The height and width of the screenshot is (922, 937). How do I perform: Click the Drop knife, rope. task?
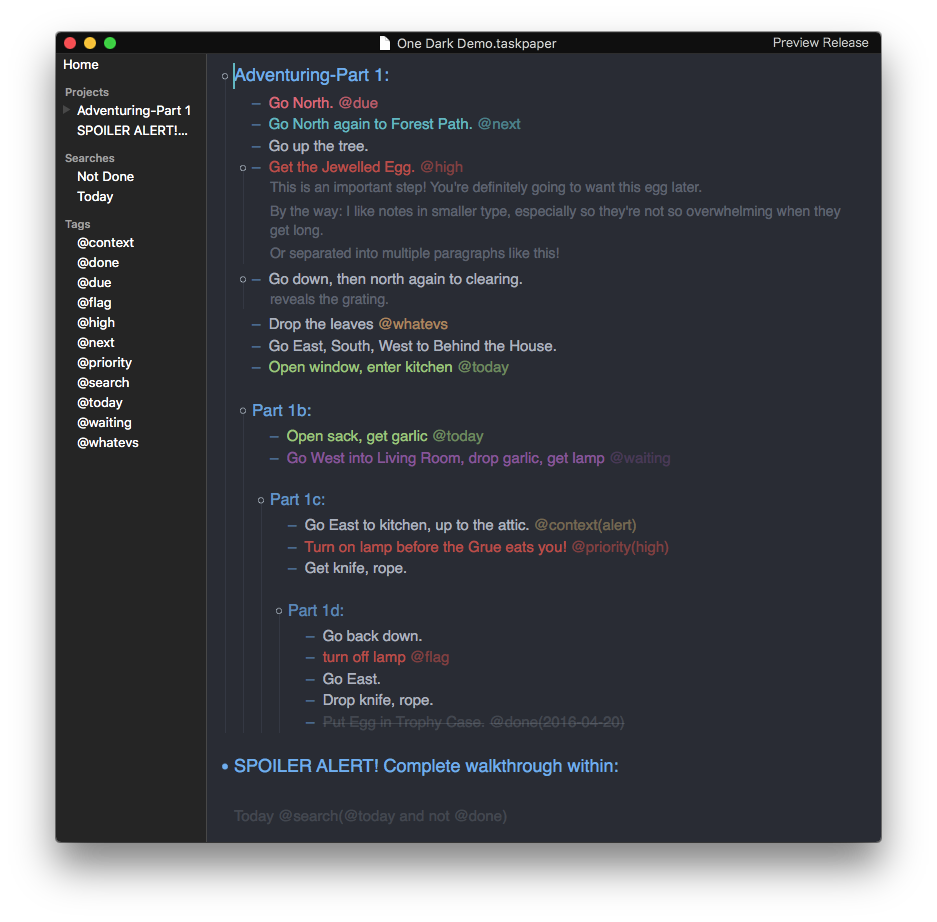[x=378, y=700]
